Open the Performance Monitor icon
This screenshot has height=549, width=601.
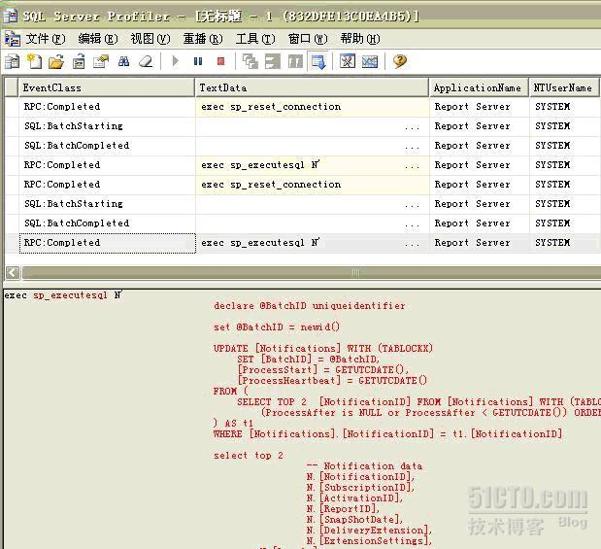point(370,61)
